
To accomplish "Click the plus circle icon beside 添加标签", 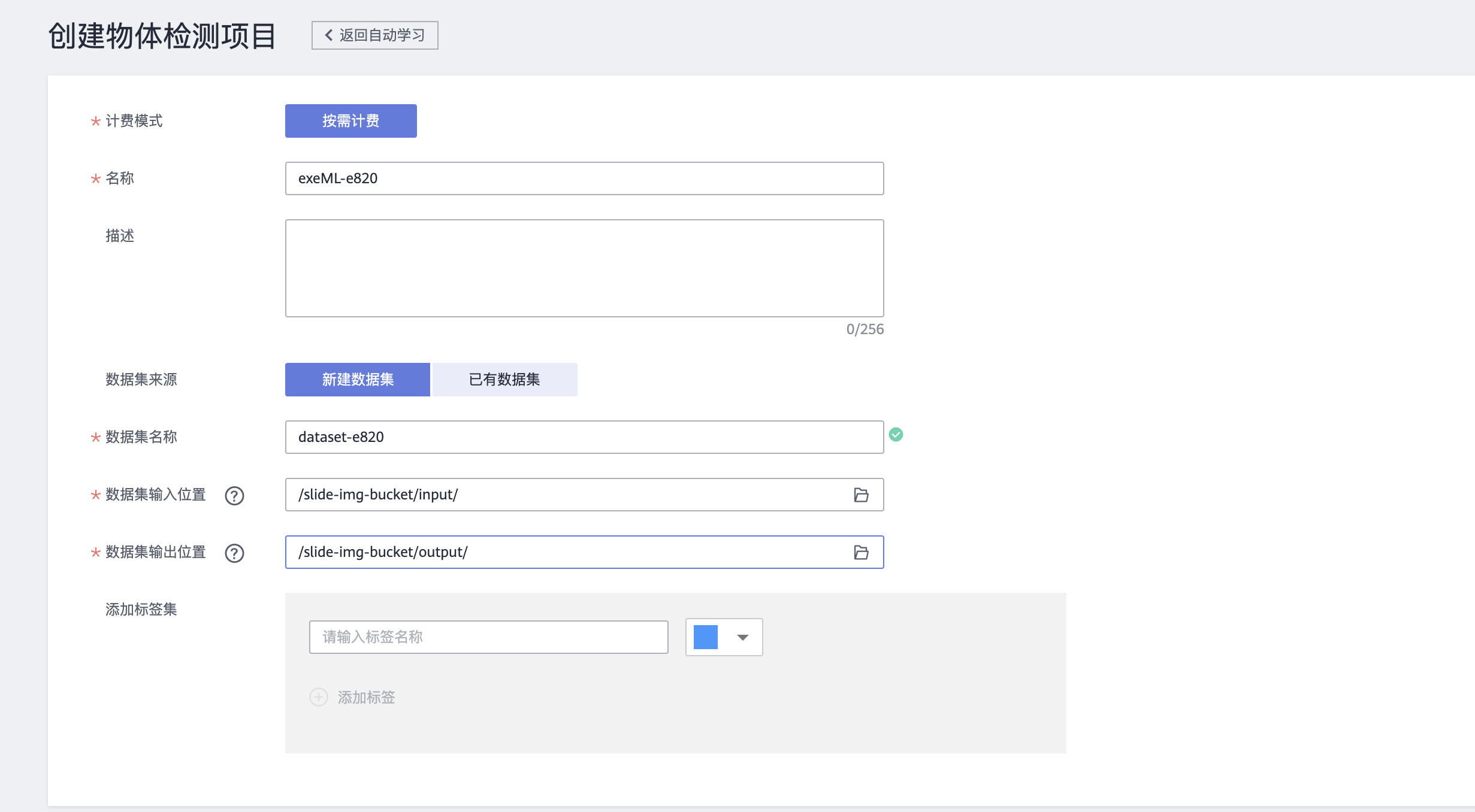I will click(319, 697).
